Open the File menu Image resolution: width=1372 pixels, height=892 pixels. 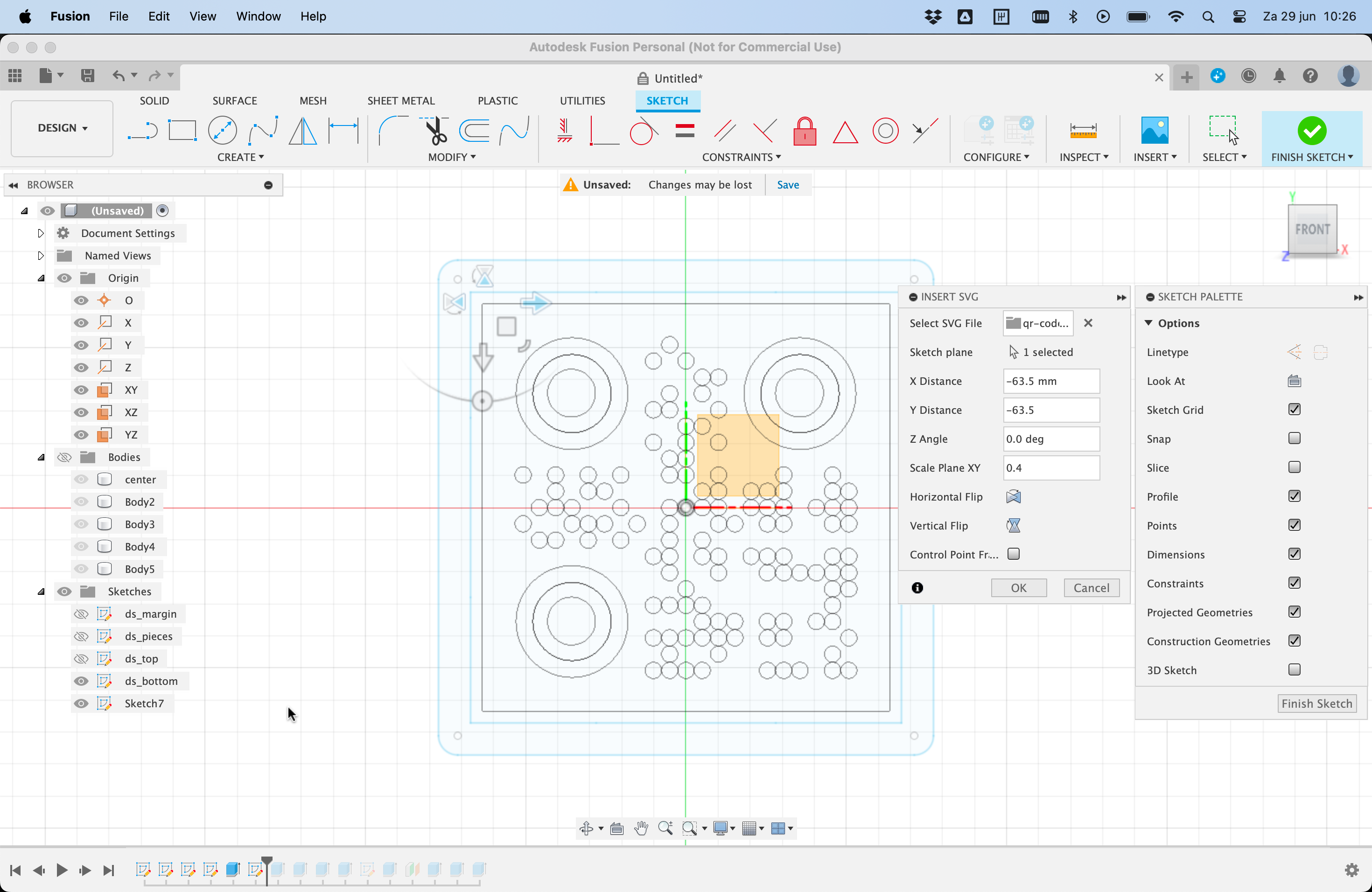[118, 16]
